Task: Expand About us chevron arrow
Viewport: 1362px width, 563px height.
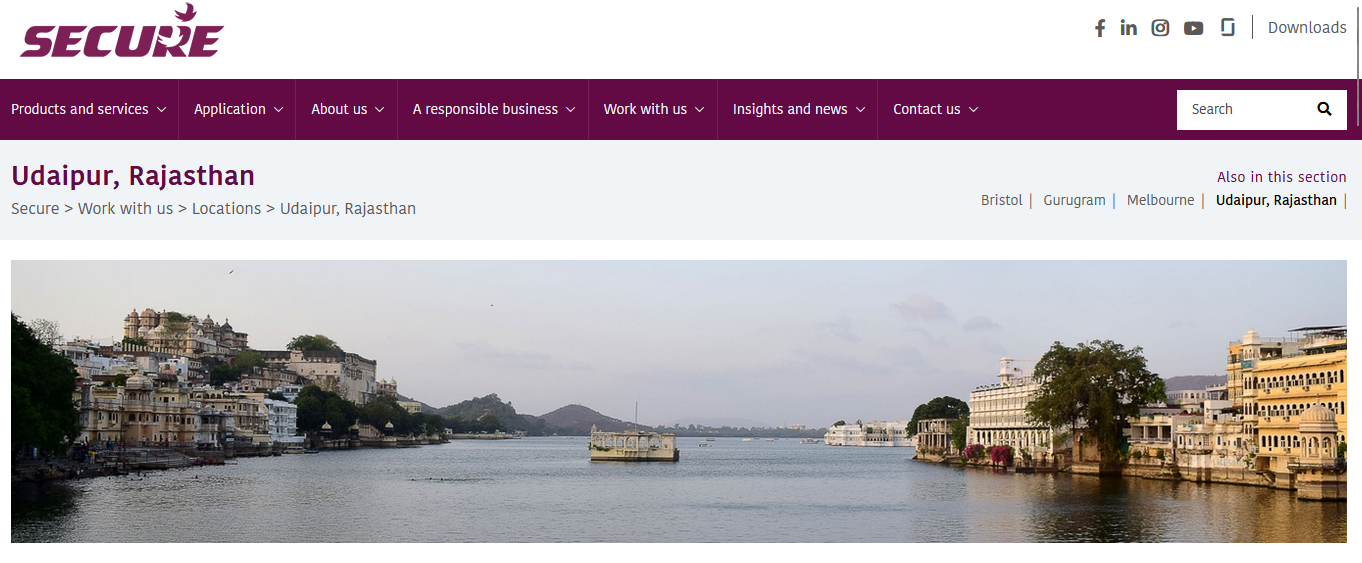Action: click(380, 110)
